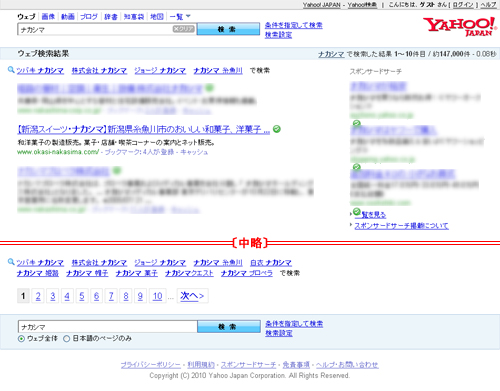Click ナカシマ 糸魚川 in the upper related searches
The image size is (500, 391).
(218, 70)
